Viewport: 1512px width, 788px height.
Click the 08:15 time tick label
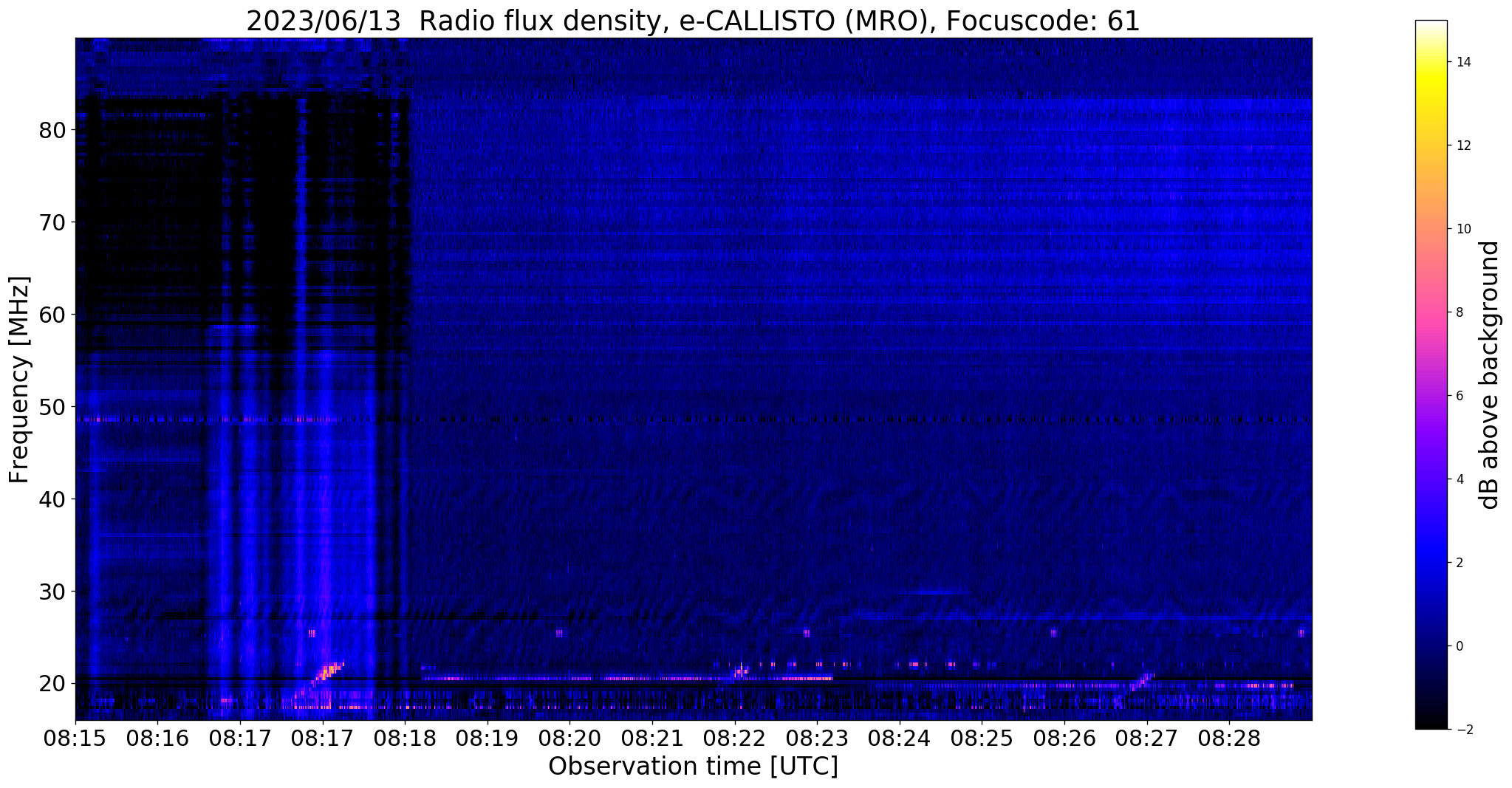point(75,739)
